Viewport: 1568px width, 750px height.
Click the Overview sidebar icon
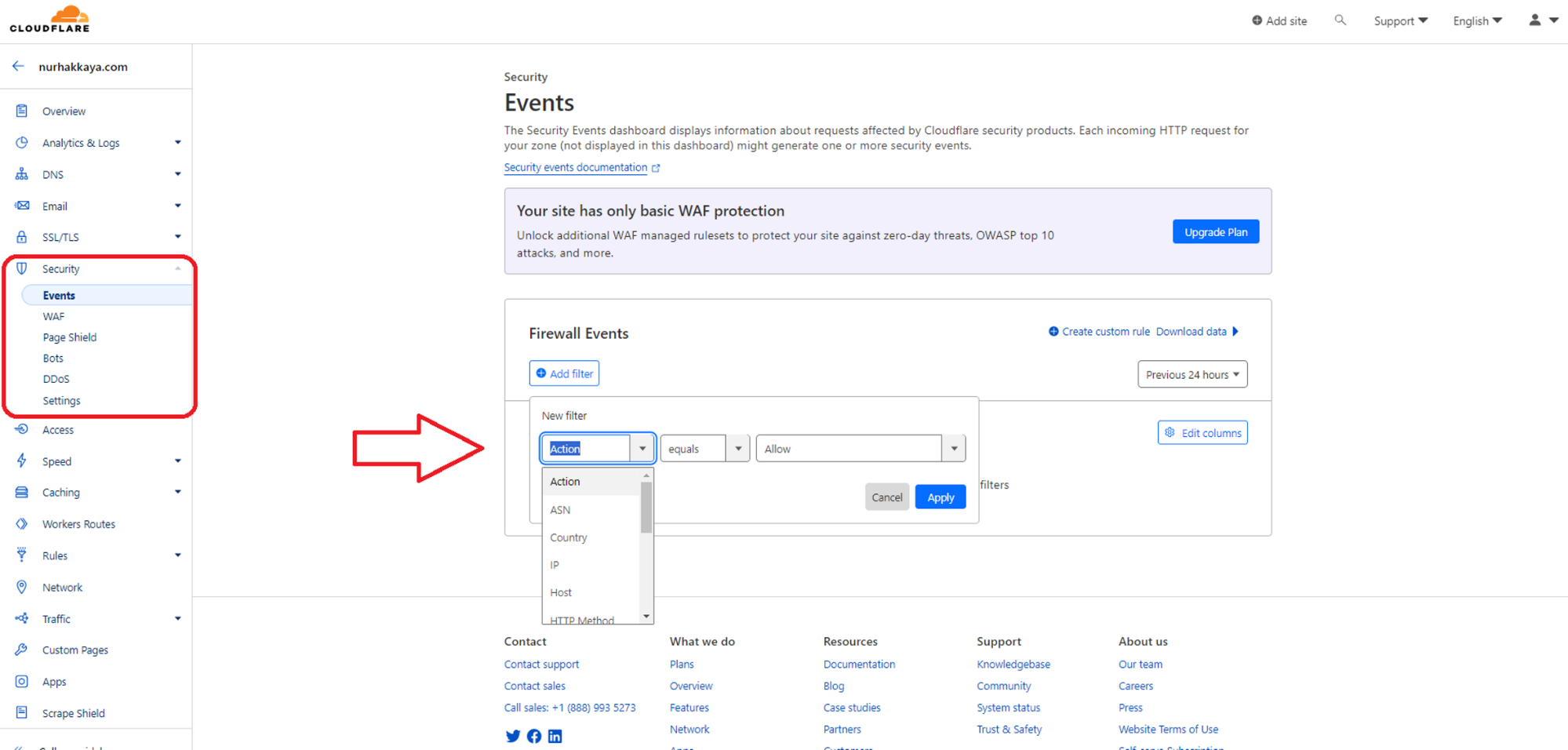[22, 111]
